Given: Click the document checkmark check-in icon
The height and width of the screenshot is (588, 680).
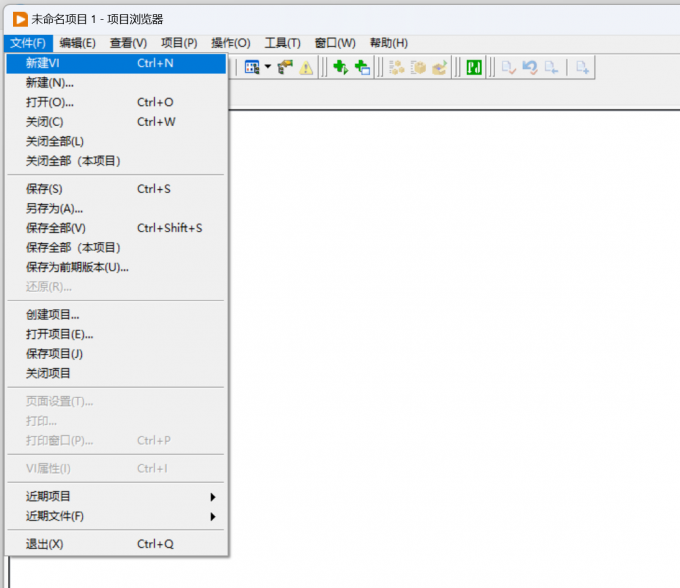Looking at the screenshot, I should point(508,68).
